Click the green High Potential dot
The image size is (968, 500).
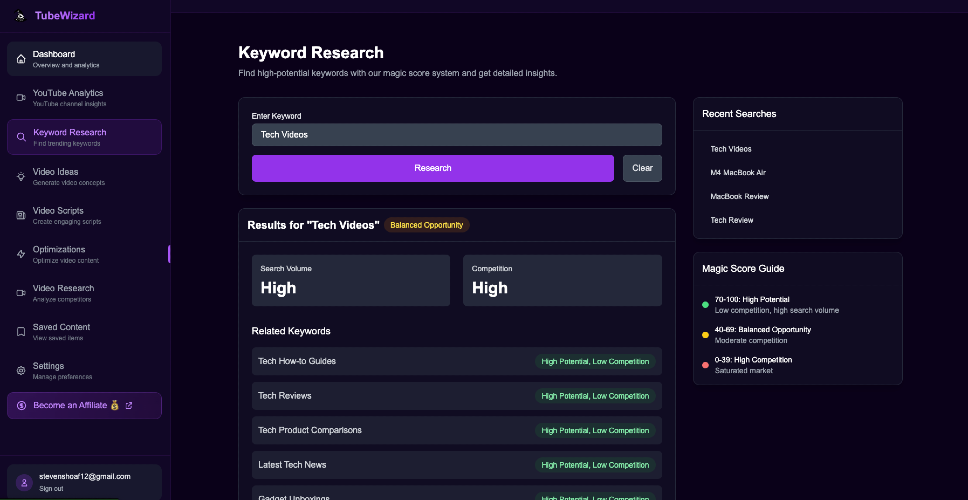click(x=705, y=304)
